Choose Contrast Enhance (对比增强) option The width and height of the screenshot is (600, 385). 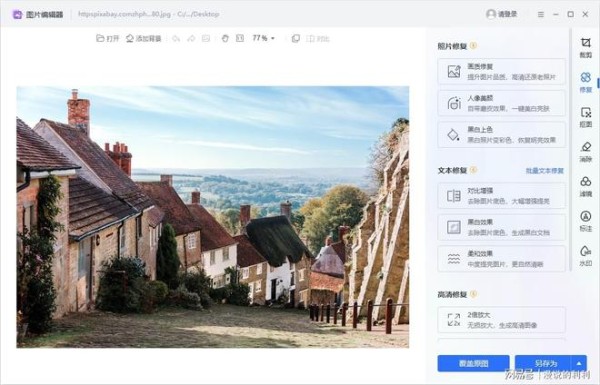501,196
